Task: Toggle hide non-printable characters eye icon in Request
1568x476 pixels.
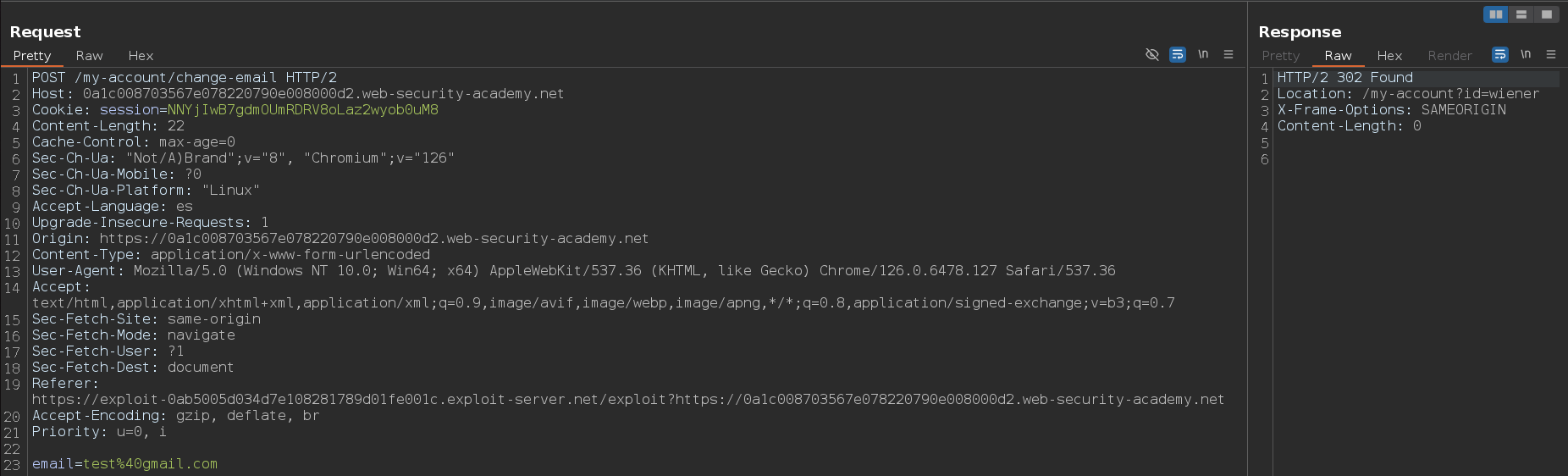Action: click(x=1151, y=54)
